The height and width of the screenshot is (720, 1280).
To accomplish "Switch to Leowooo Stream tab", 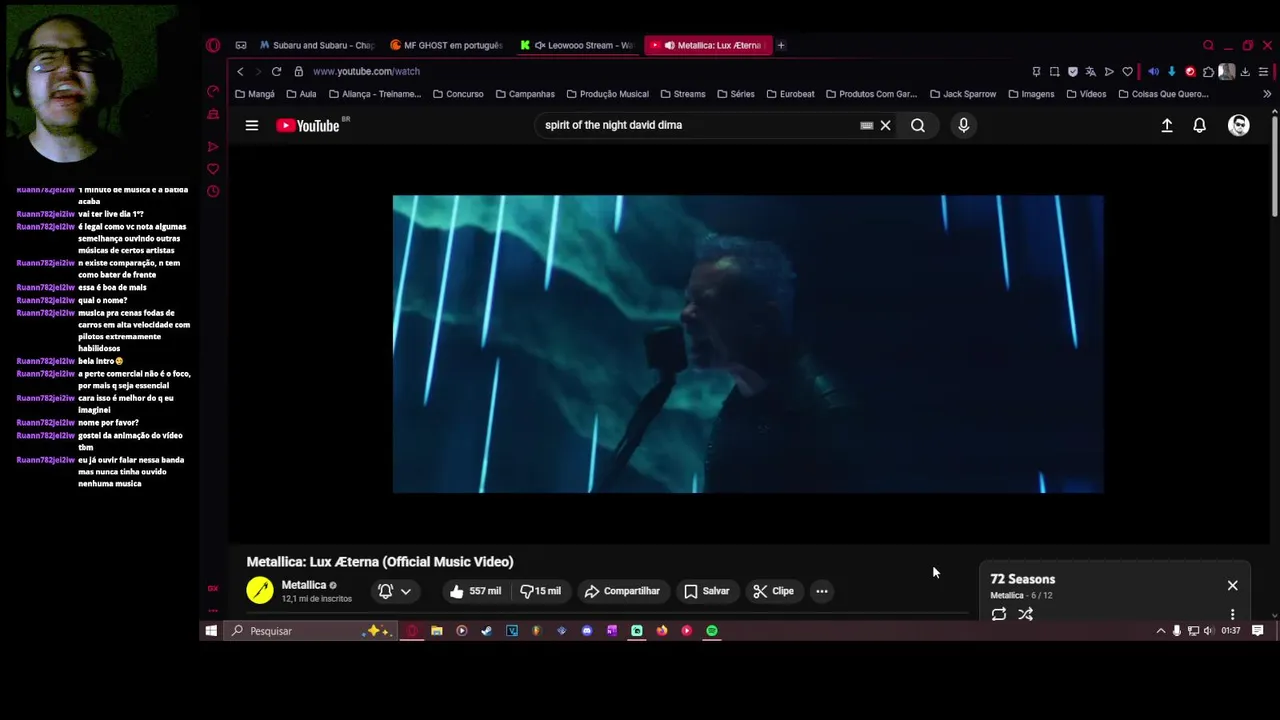I will (x=577, y=45).
